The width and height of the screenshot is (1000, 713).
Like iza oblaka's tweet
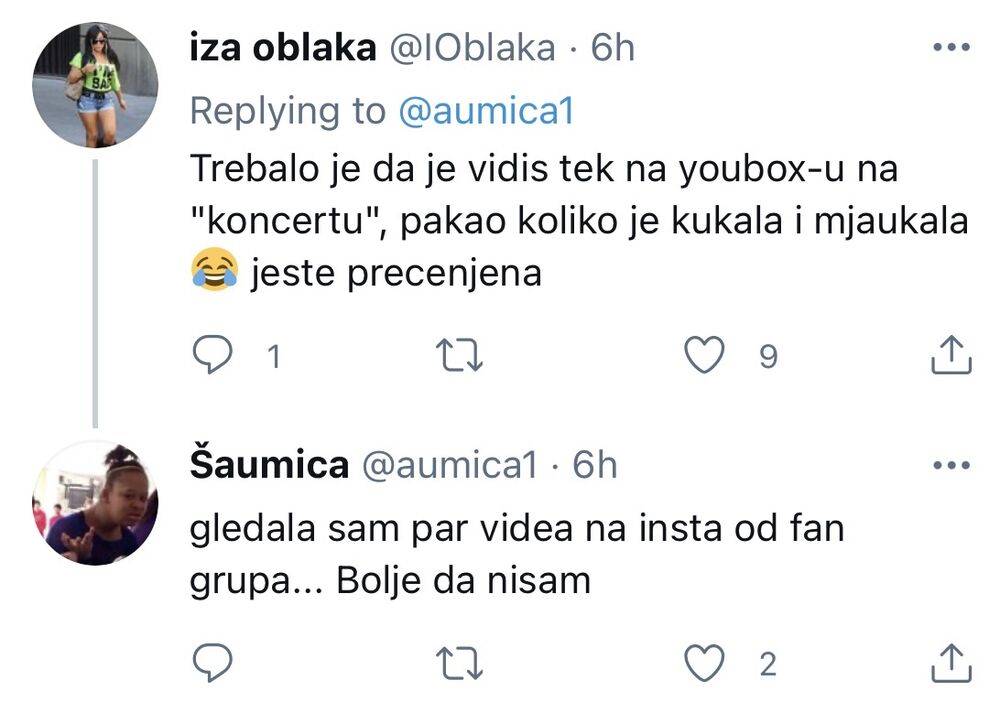705,356
